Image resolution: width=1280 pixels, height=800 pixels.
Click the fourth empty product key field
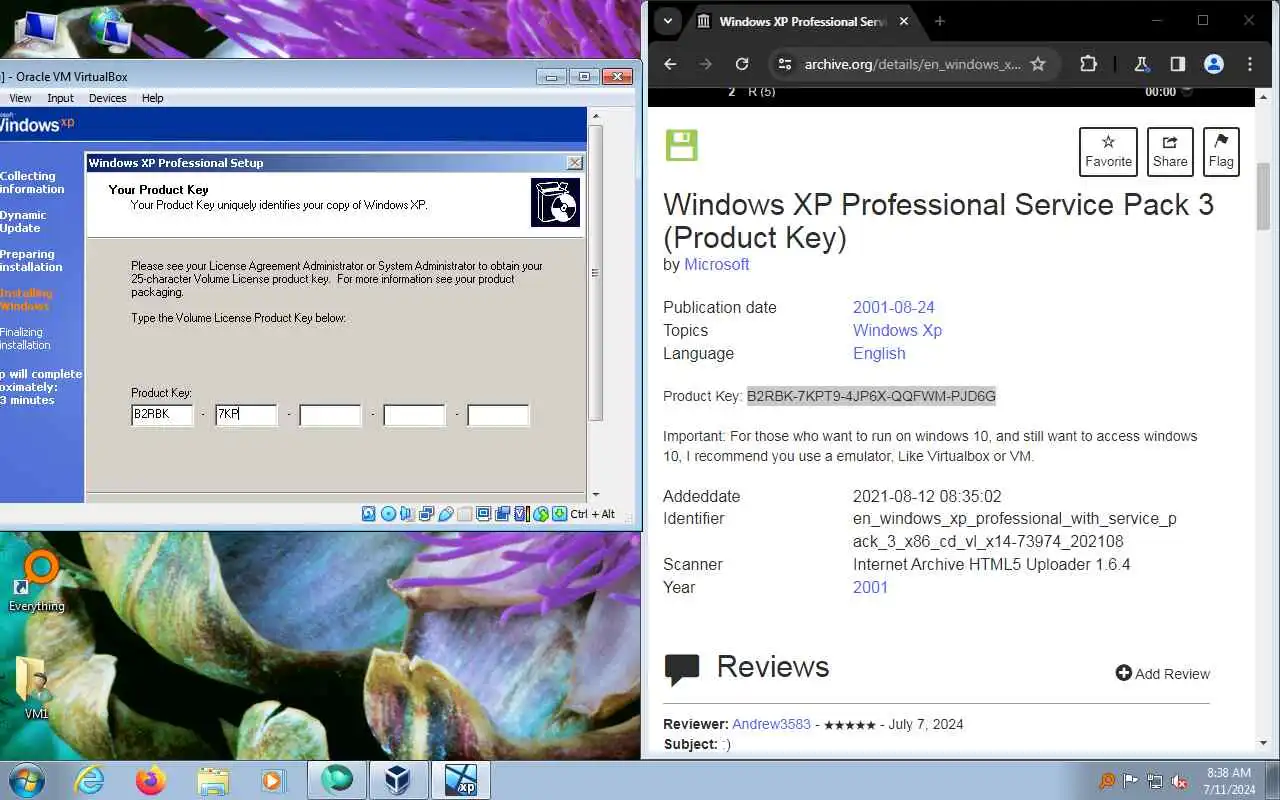[x=414, y=414]
